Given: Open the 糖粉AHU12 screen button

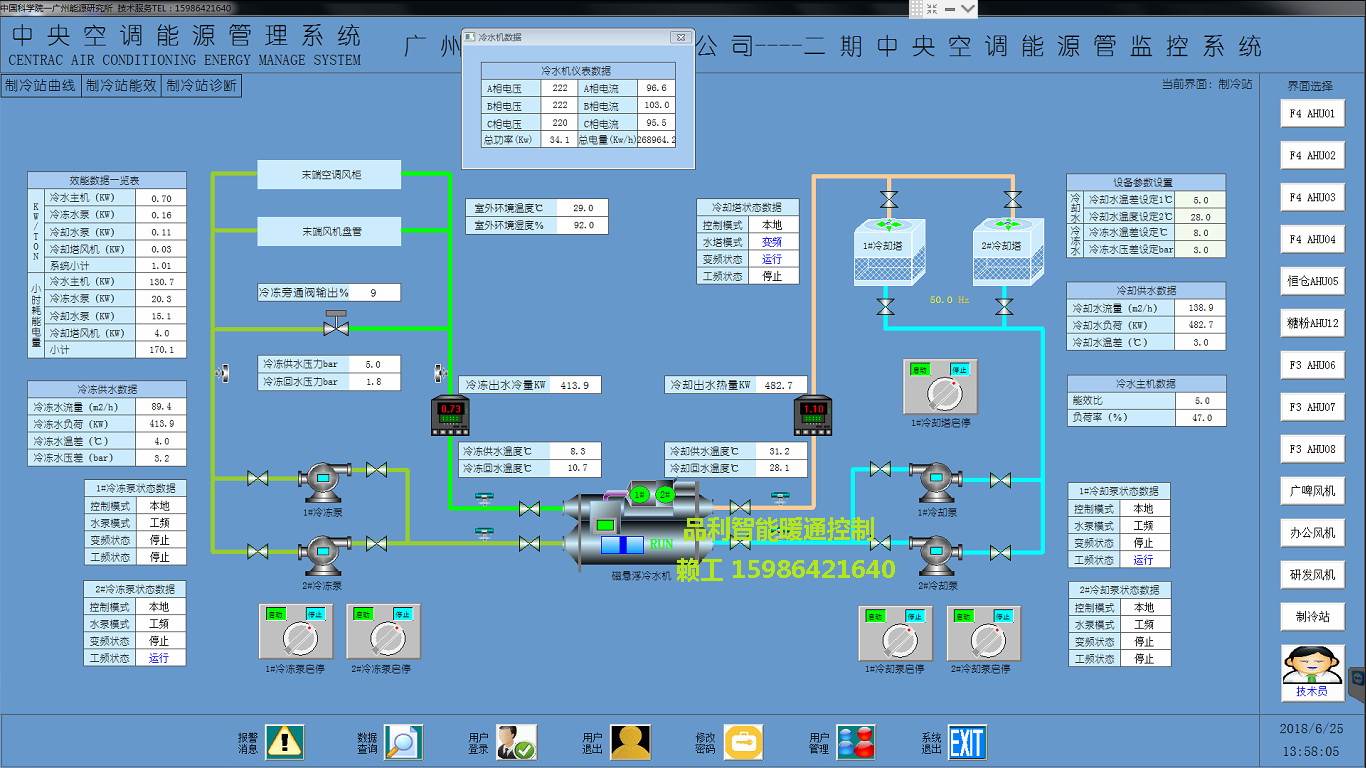Looking at the screenshot, I should (1312, 323).
